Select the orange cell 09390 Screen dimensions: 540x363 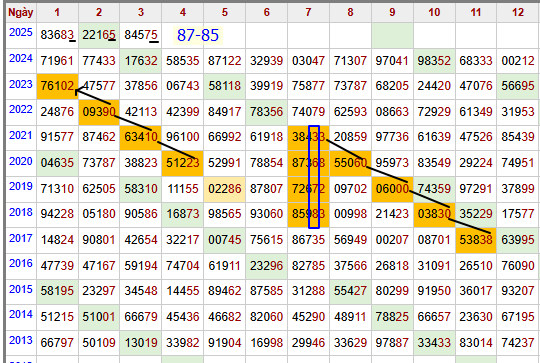(x=99, y=112)
